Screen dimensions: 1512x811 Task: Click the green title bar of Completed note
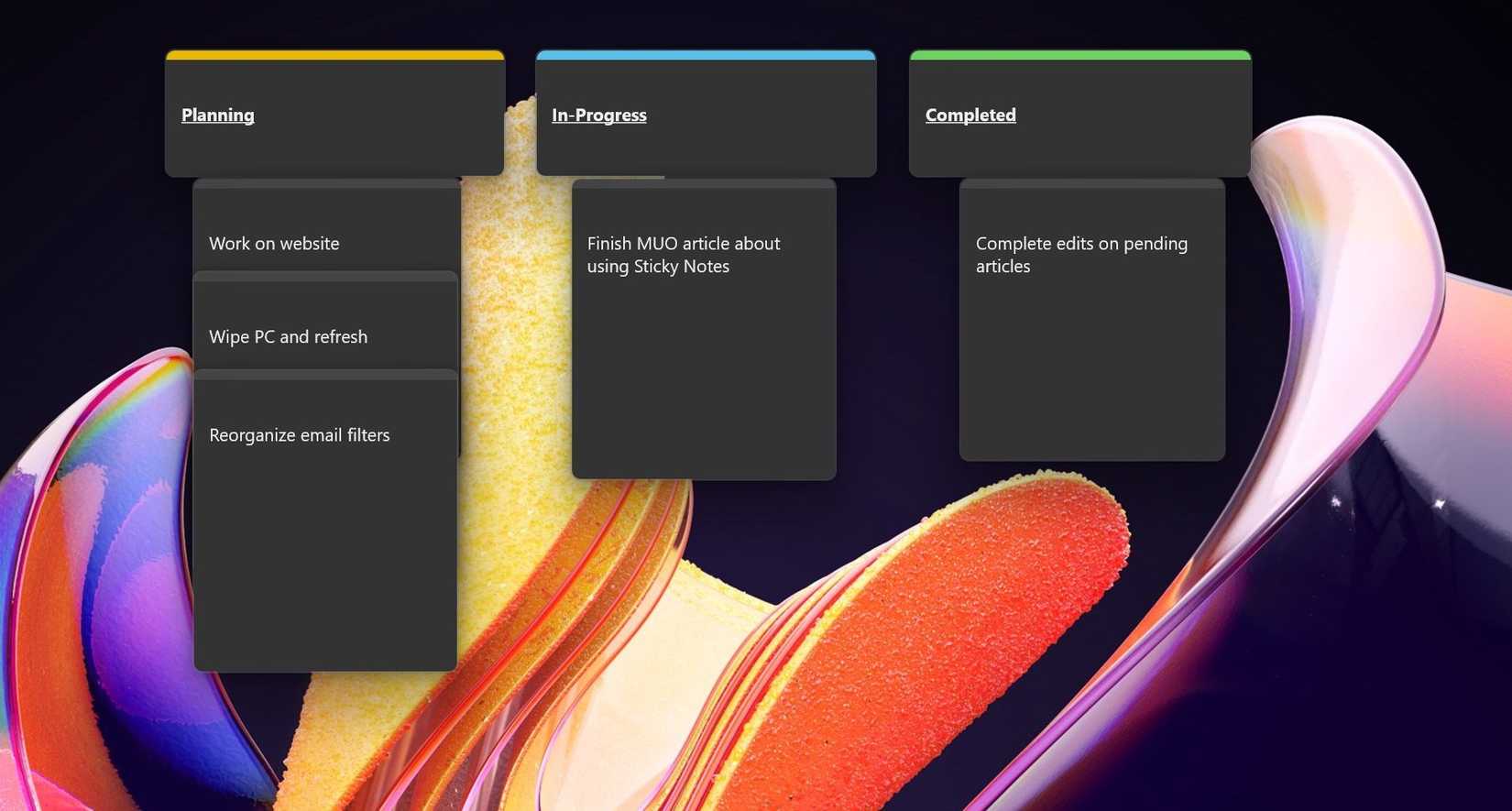coord(1080,55)
